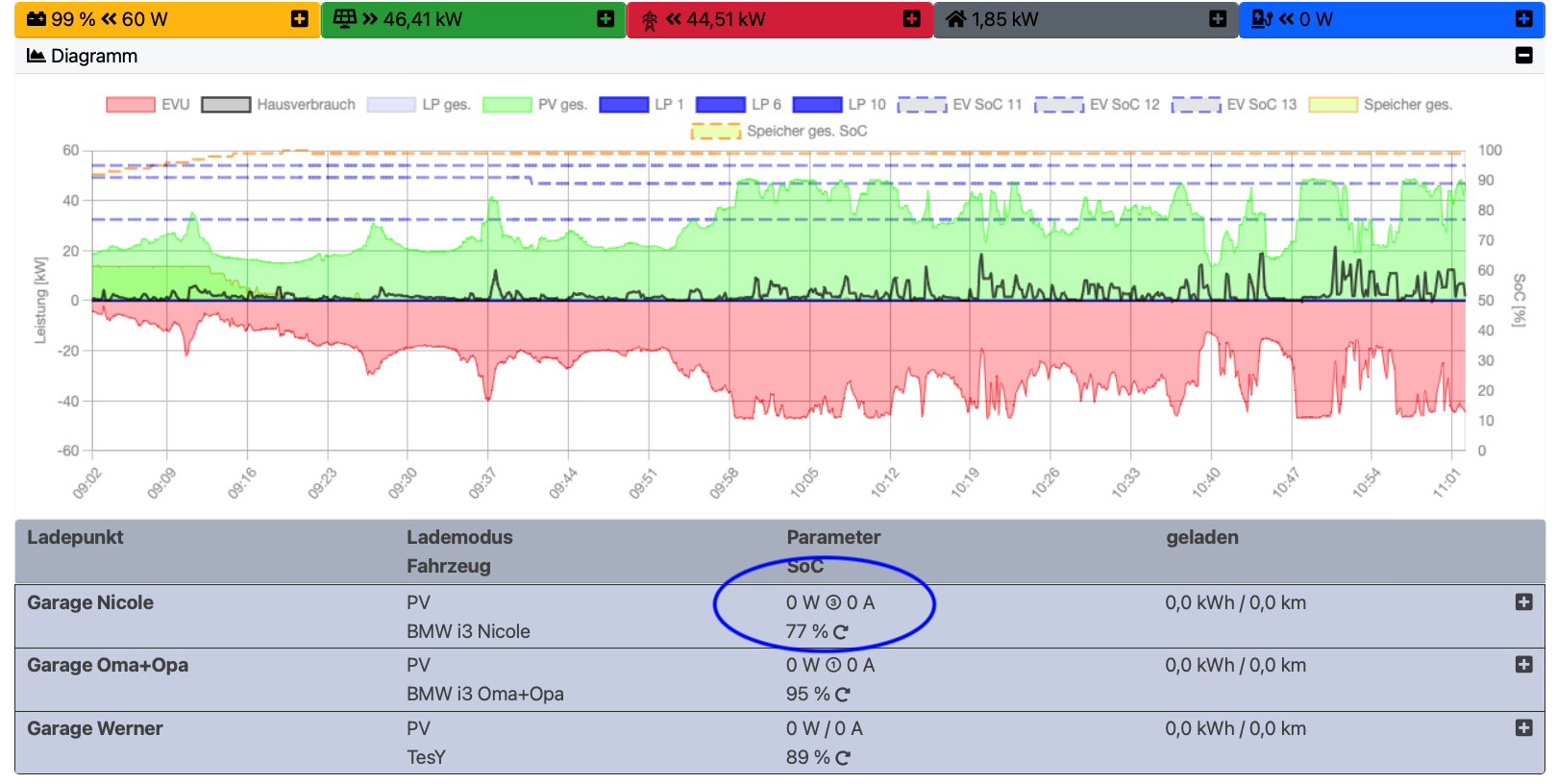The height and width of the screenshot is (784, 1557).
Task: Click the LP 10 legend entry
Action: [817, 105]
